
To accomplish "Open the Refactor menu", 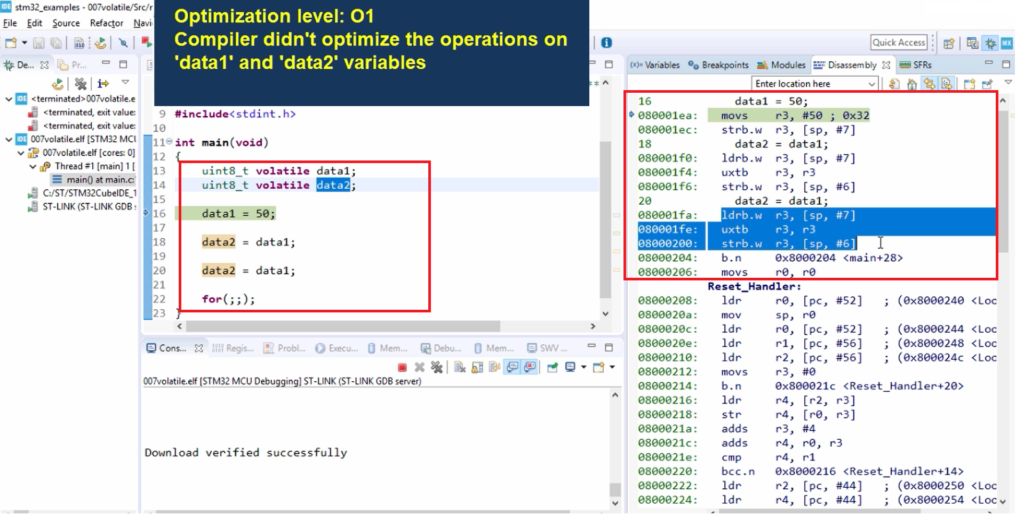I will pyautogui.click(x=106, y=23).
